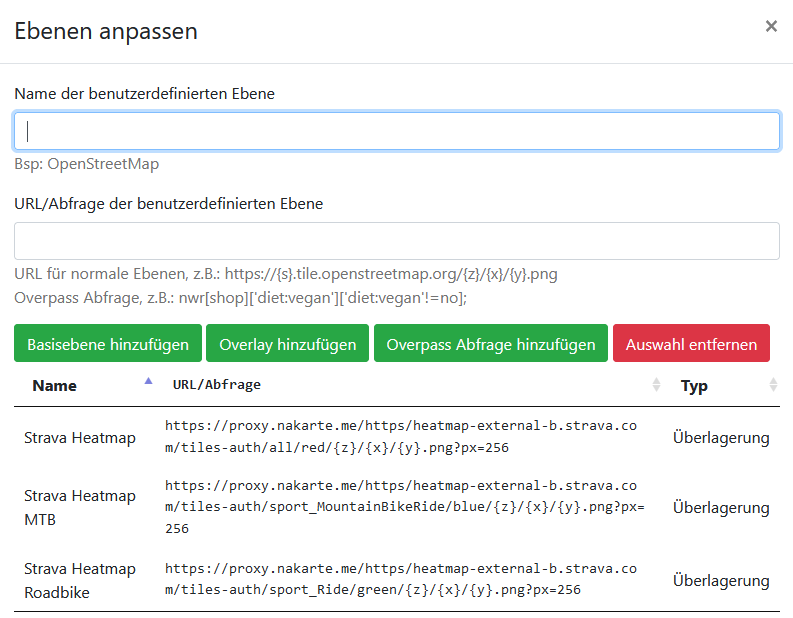793x618 pixels.
Task: Click the 'Name der benutzerdefinierten Ebene' label
Action: (x=145, y=94)
